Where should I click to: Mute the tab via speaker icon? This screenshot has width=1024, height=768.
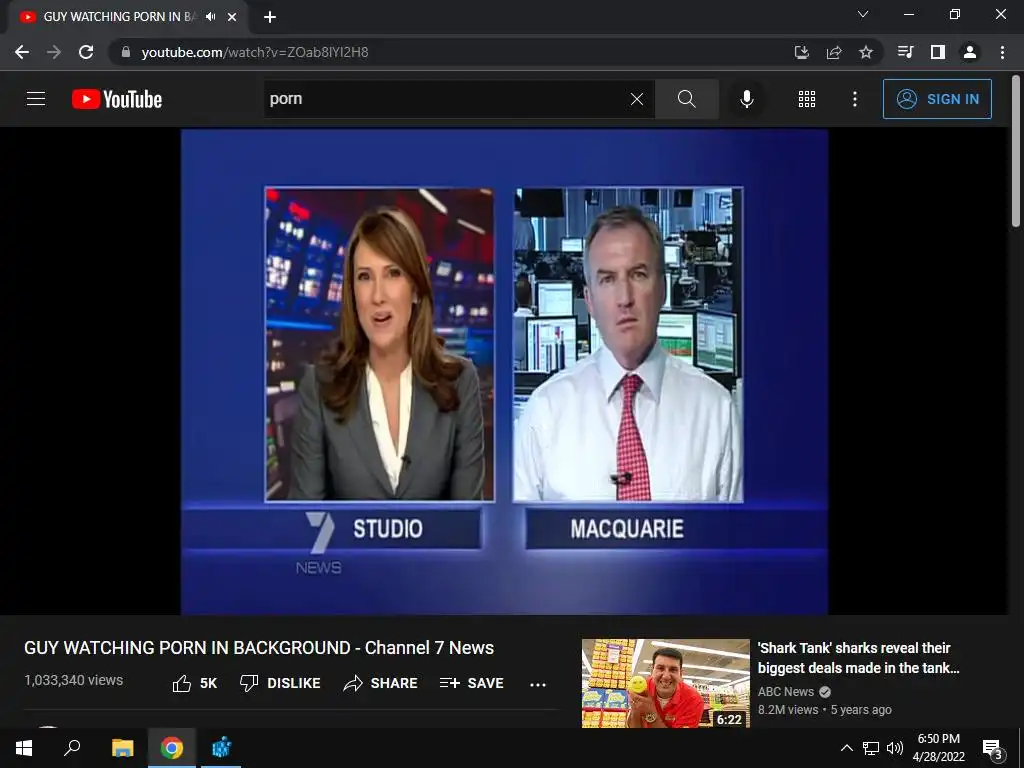(x=210, y=17)
